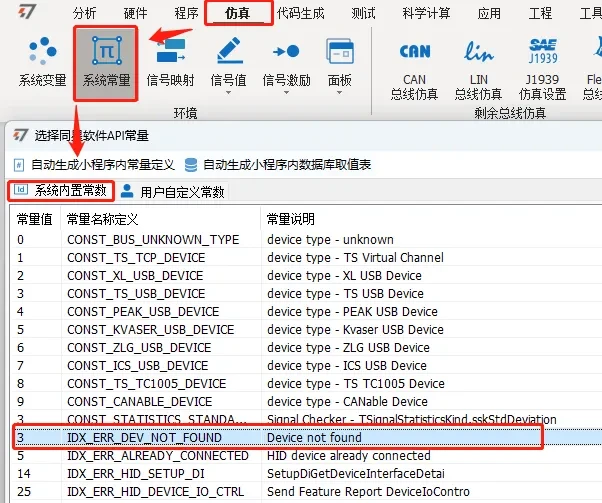Select row CONST_TS_TC1005_DEVICE
This screenshot has height=503, width=602.
pos(306,384)
